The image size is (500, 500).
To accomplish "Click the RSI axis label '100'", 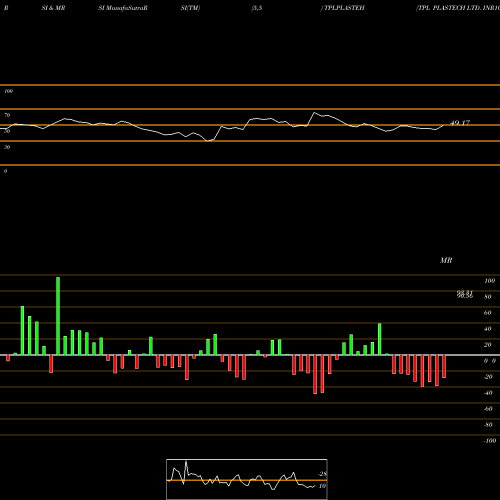I will click(x=8, y=91).
